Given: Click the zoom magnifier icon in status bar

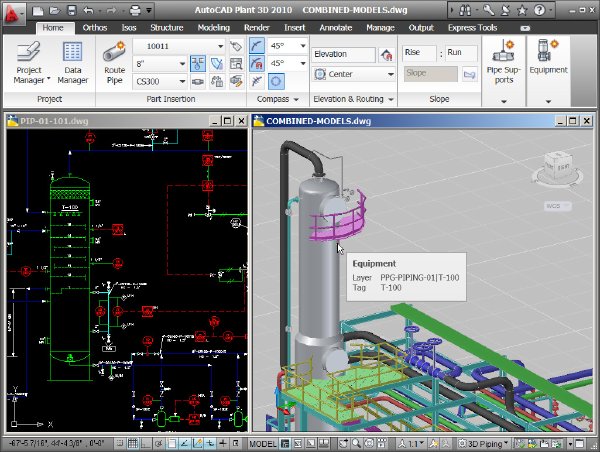Looking at the screenshot, I should [356, 444].
